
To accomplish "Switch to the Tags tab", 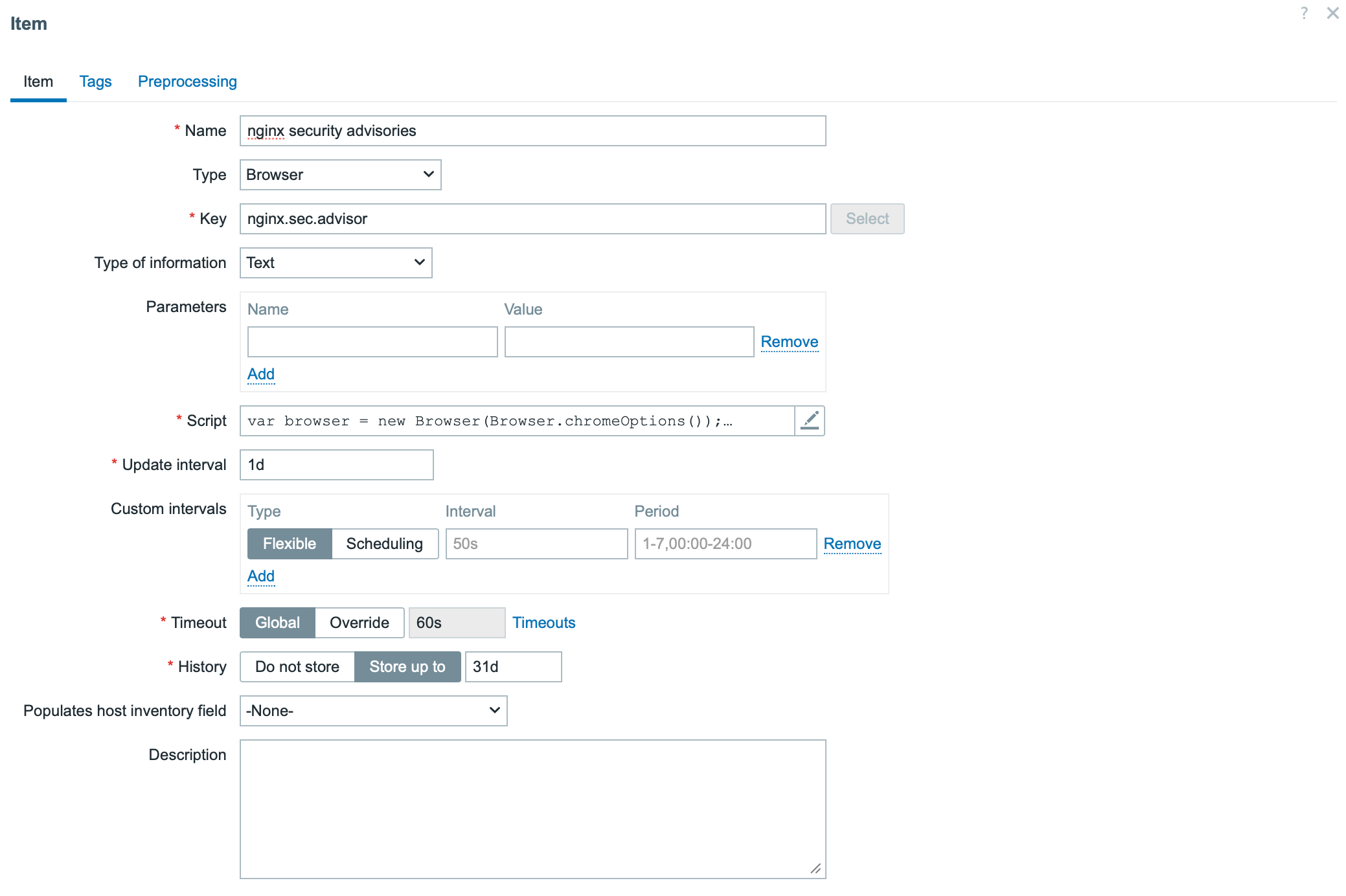I will (x=95, y=82).
